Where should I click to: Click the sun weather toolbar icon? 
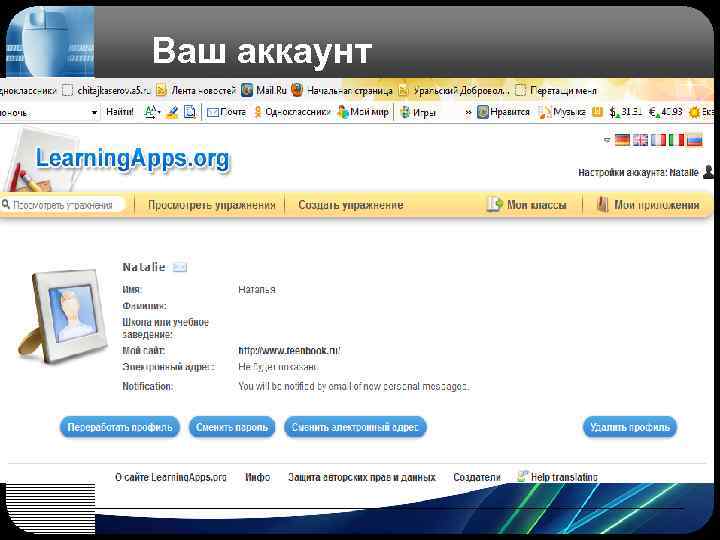[694, 112]
